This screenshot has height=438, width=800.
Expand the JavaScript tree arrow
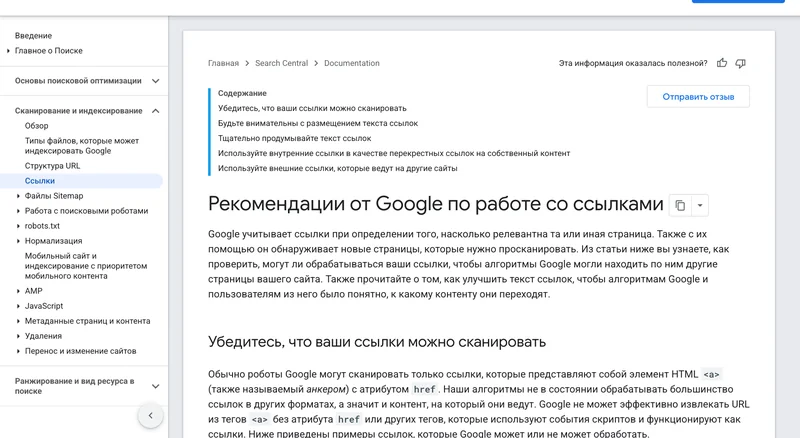(18, 306)
